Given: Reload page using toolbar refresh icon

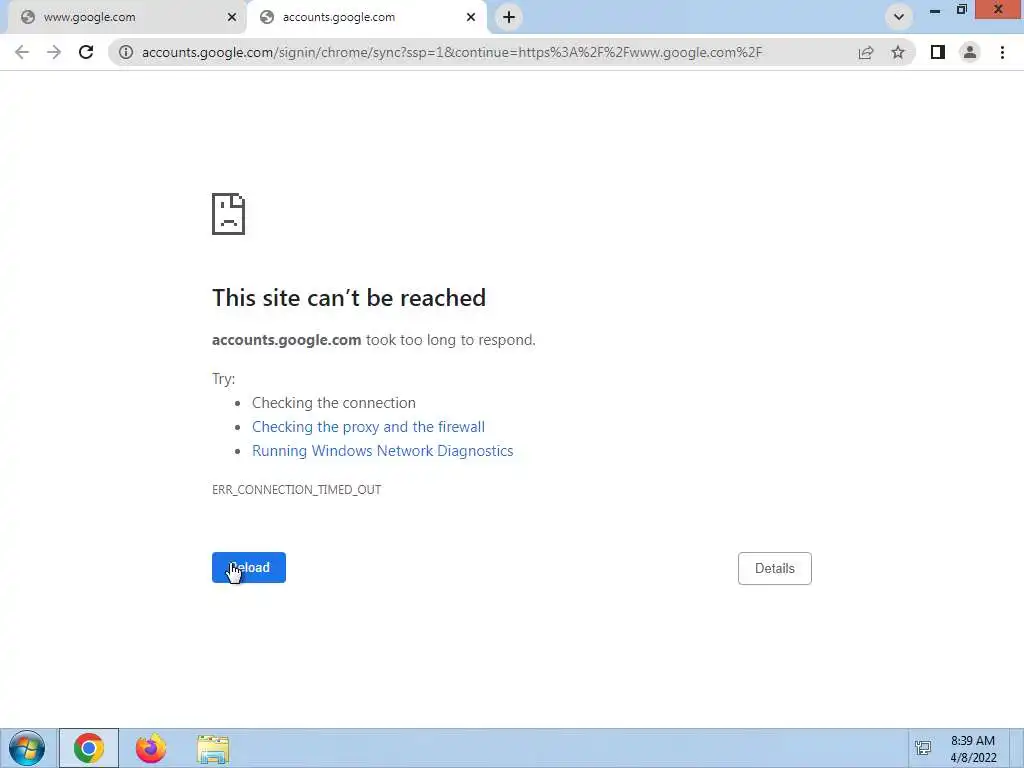Looking at the screenshot, I should (x=86, y=52).
